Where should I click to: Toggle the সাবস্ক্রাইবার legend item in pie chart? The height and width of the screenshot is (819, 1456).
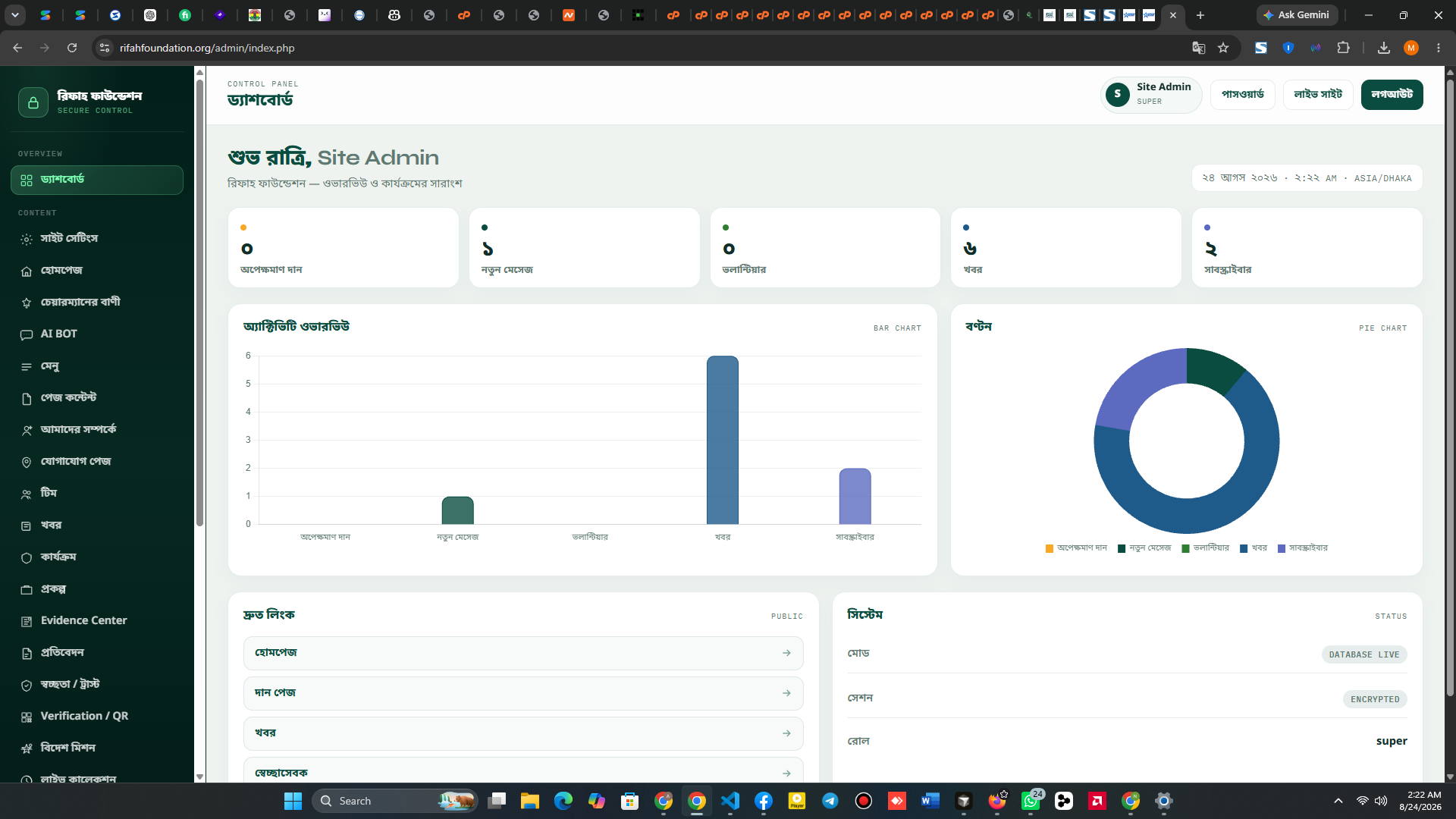pos(1303,548)
